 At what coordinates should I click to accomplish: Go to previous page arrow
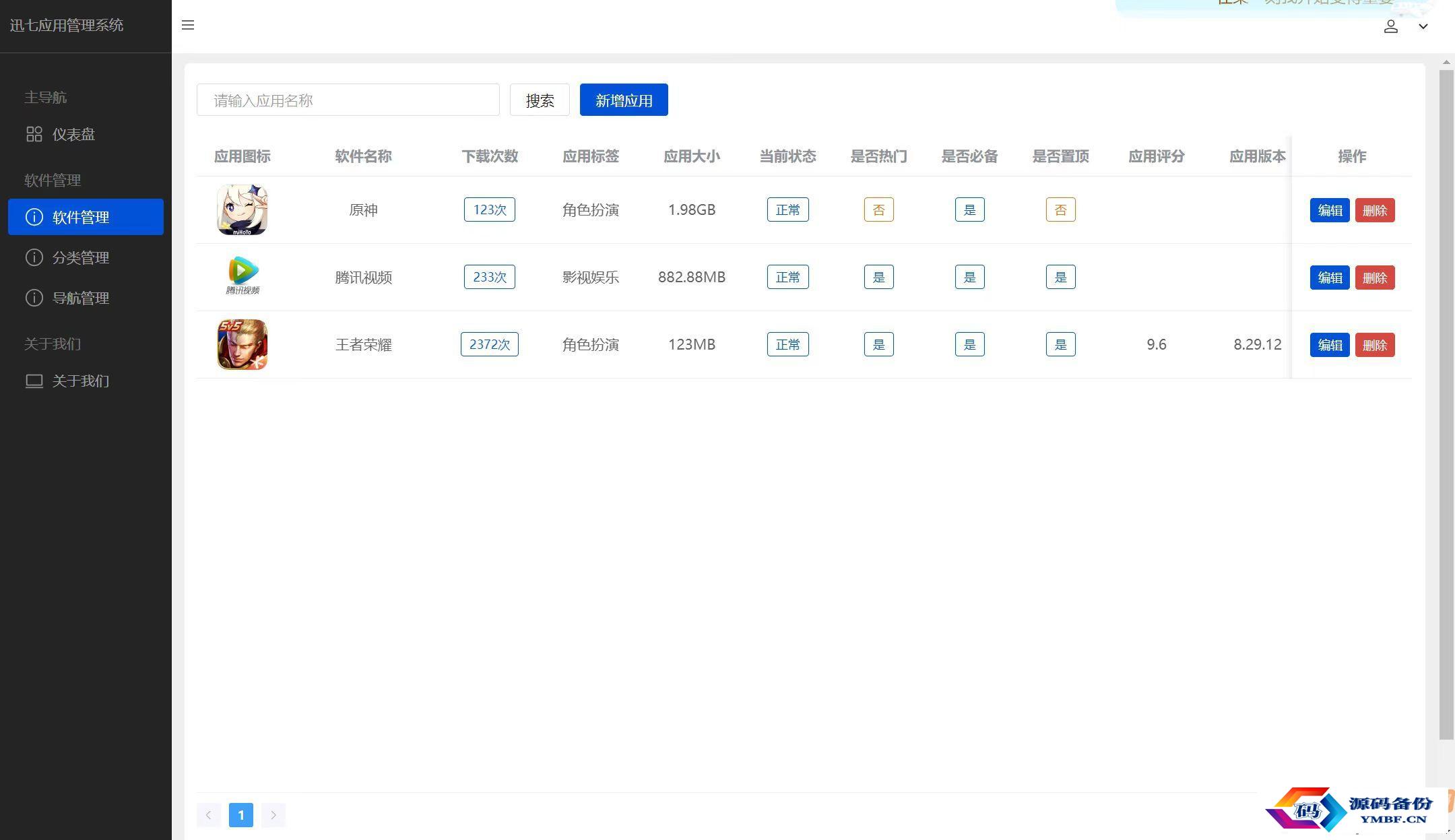pos(209,815)
